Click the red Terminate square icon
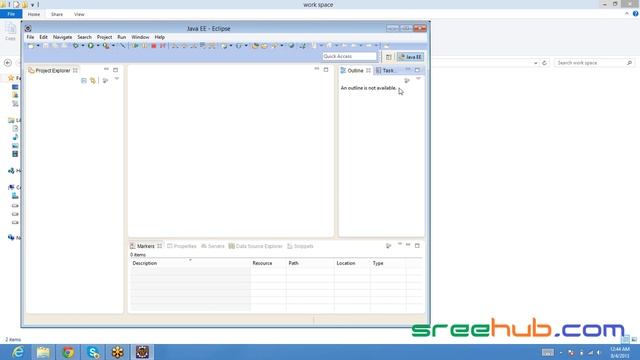 coord(154,46)
